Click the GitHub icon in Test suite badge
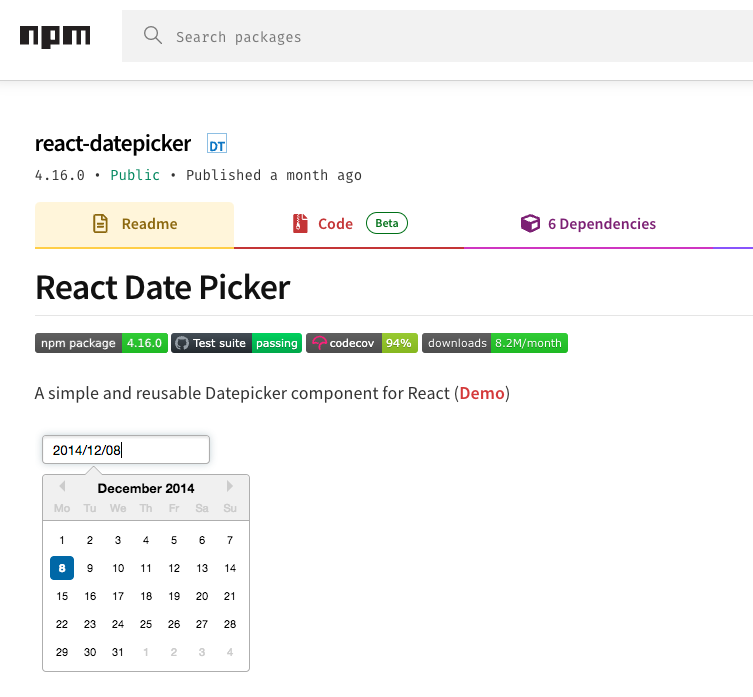 (182, 343)
